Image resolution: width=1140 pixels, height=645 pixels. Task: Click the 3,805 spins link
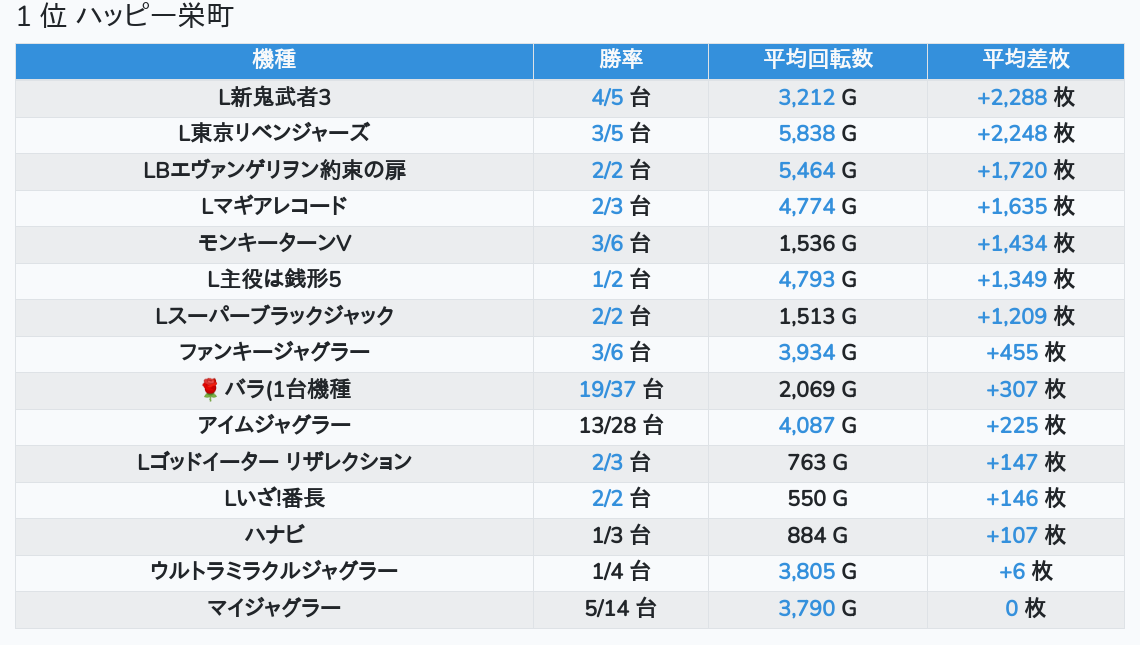click(807, 571)
